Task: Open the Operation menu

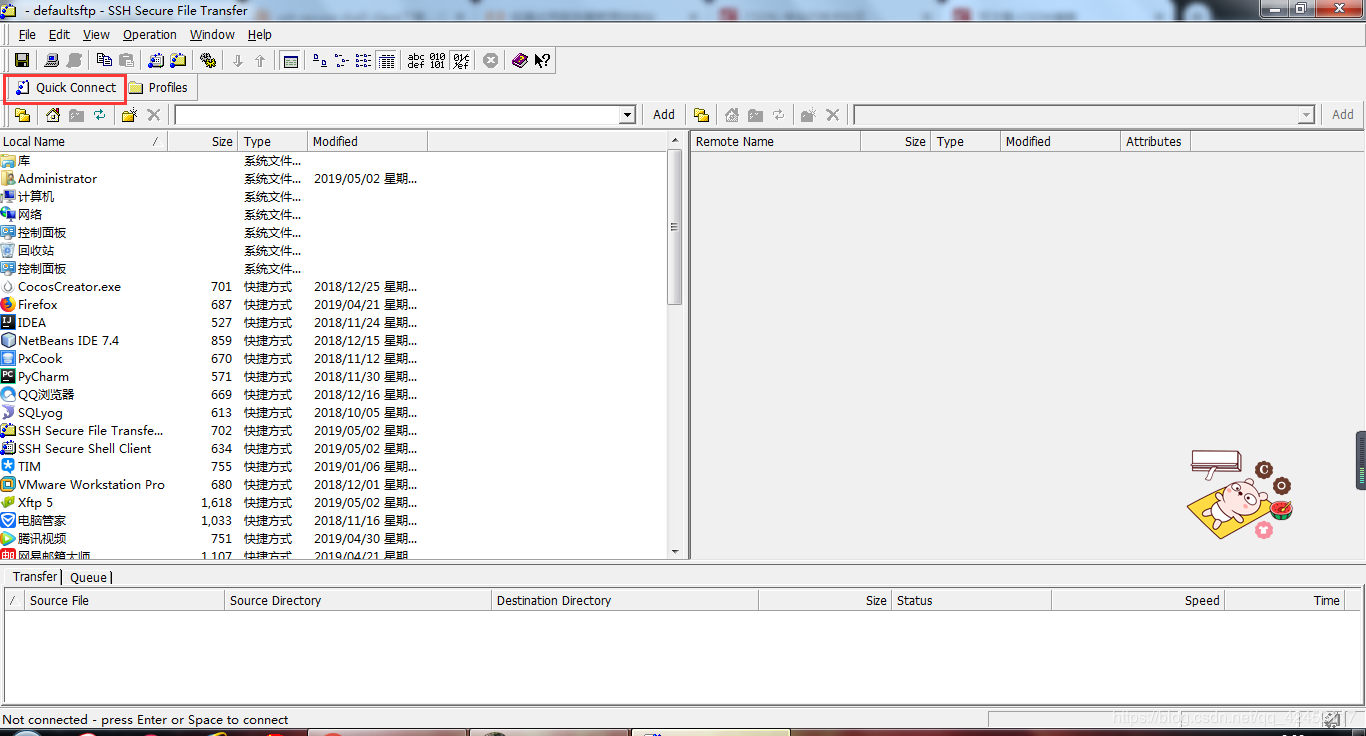Action: (150, 34)
